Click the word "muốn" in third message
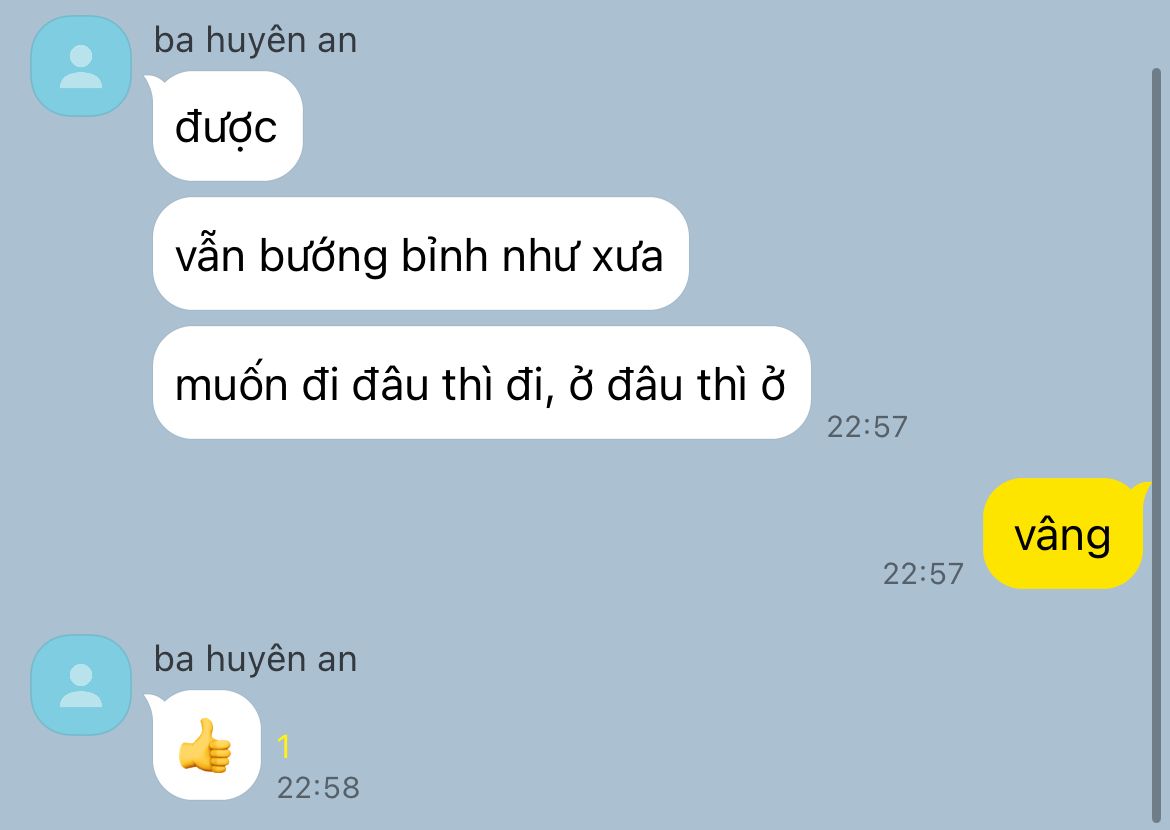This screenshot has width=1170, height=830. (x=231, y=384)
